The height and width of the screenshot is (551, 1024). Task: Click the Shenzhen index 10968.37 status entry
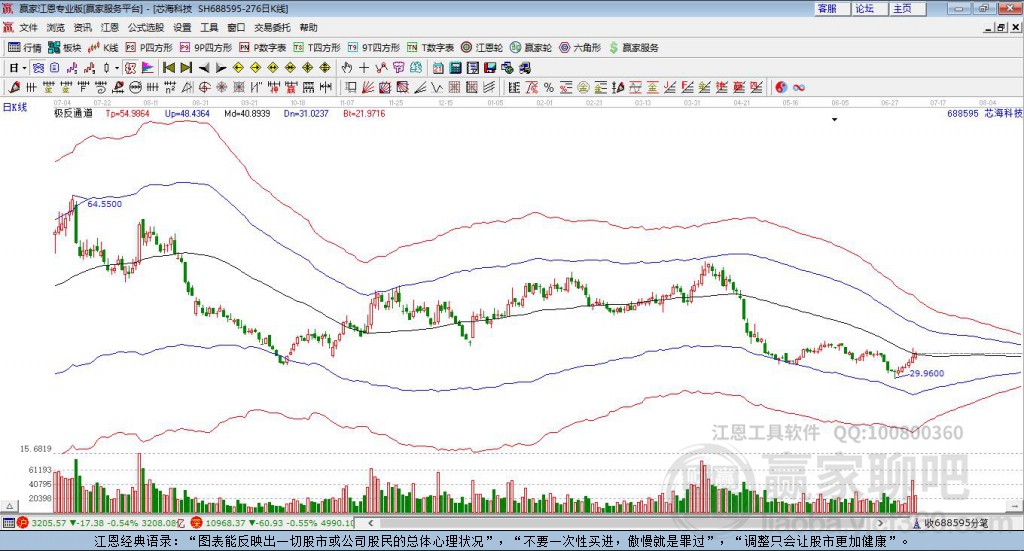click(273, 523)
